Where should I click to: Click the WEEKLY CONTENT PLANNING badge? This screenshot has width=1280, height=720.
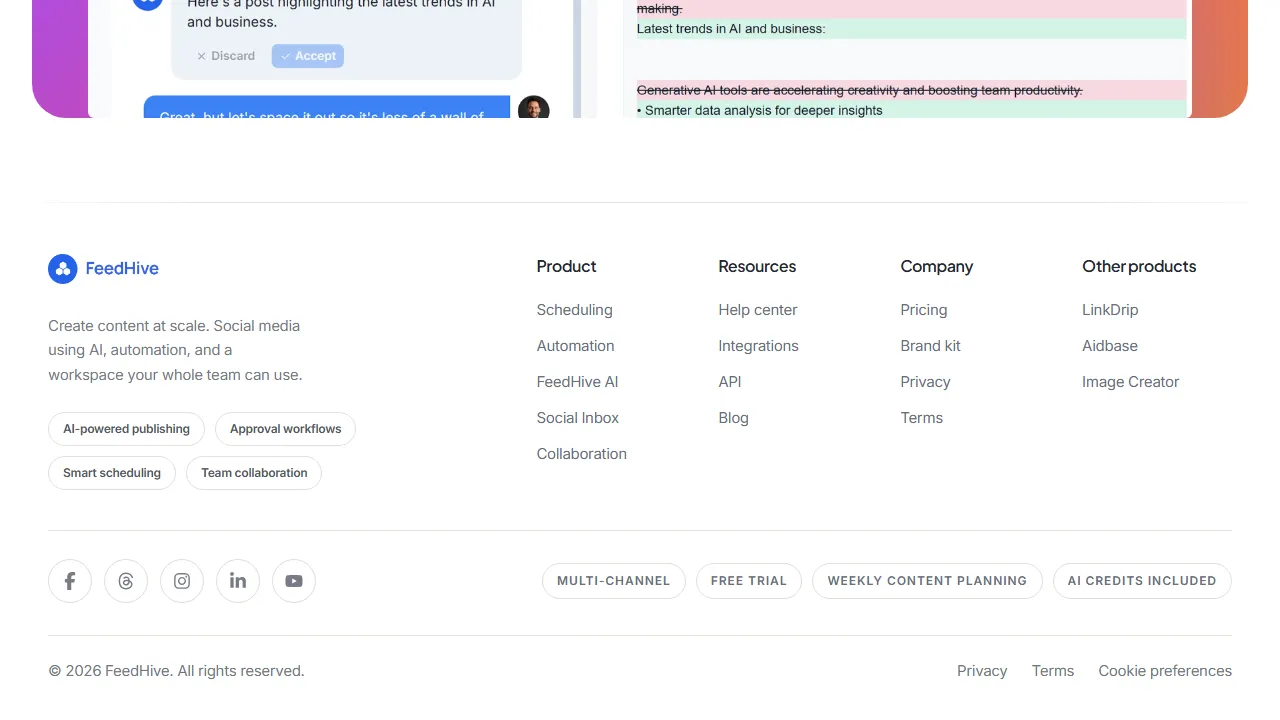(927, 581)
